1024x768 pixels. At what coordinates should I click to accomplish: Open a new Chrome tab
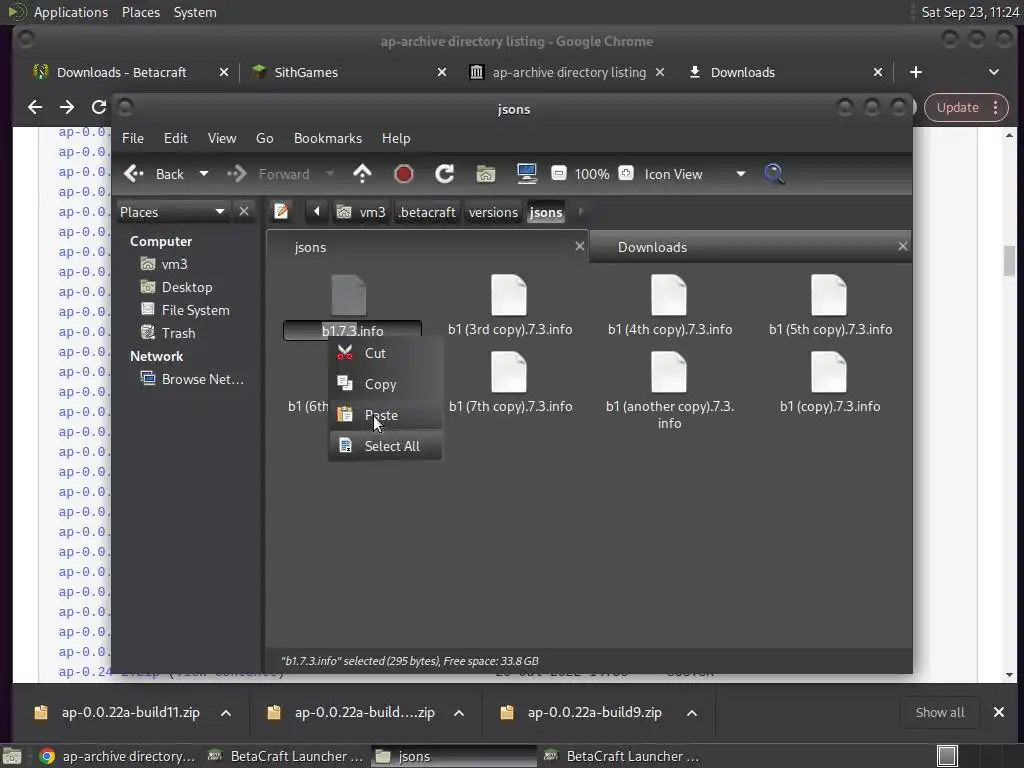(916, 72)
